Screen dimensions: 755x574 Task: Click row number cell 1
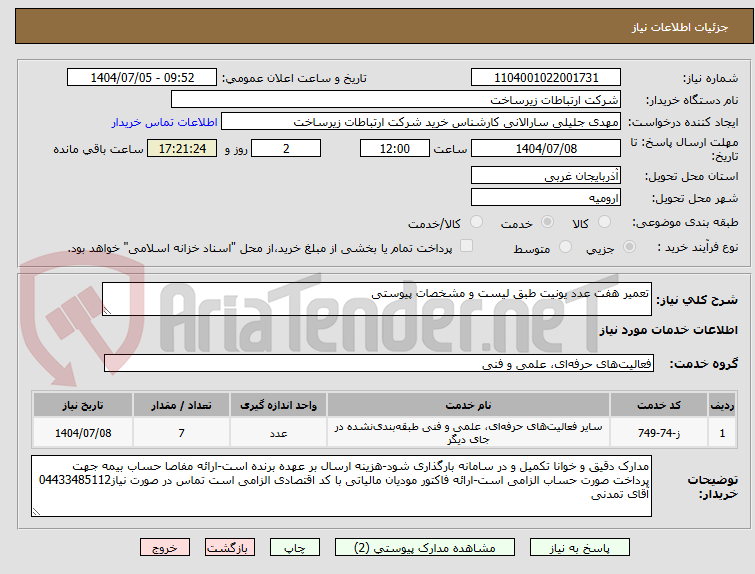click(x=722, y=433)
